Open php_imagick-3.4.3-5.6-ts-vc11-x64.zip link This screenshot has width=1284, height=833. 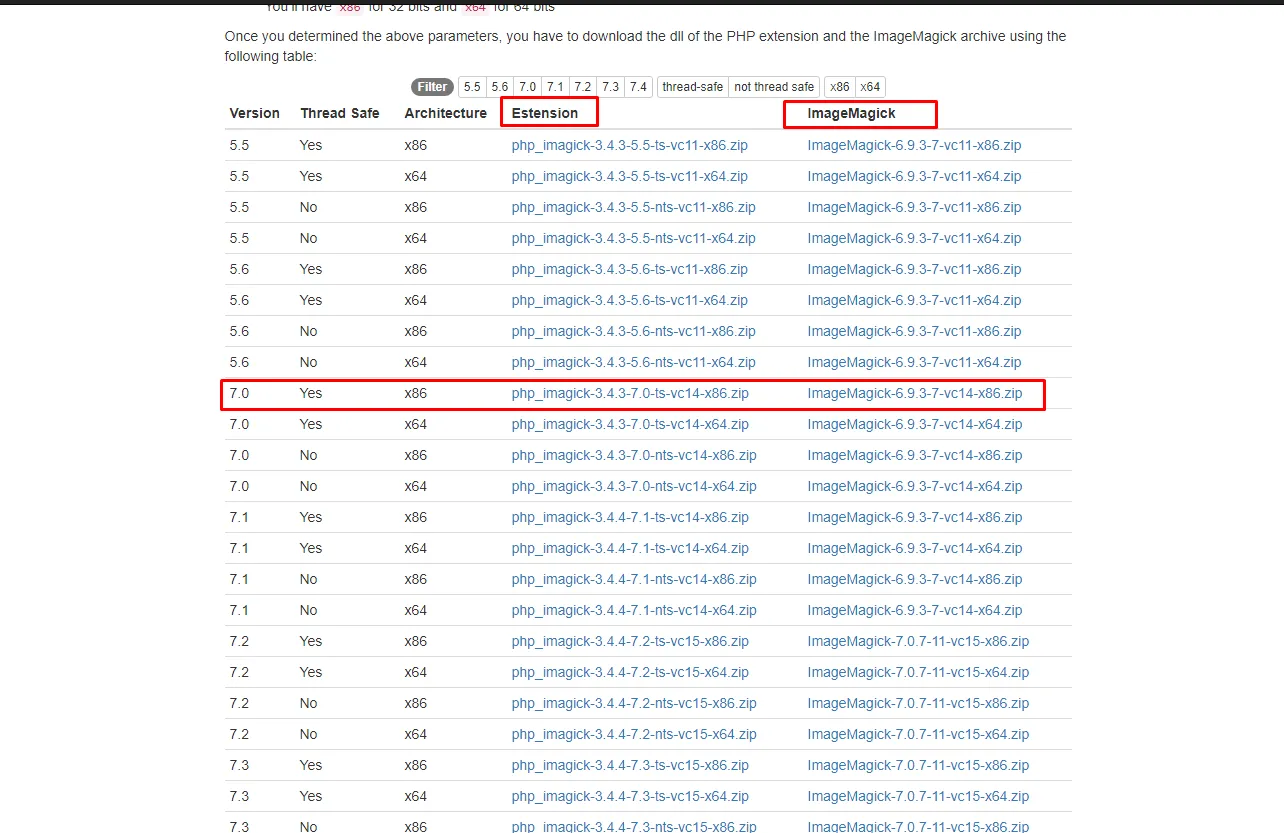(630, 300)
